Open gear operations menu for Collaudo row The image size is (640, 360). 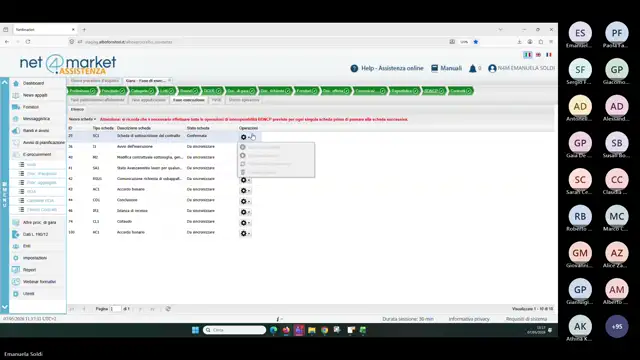pyautogui.click(x=245, y=223)
